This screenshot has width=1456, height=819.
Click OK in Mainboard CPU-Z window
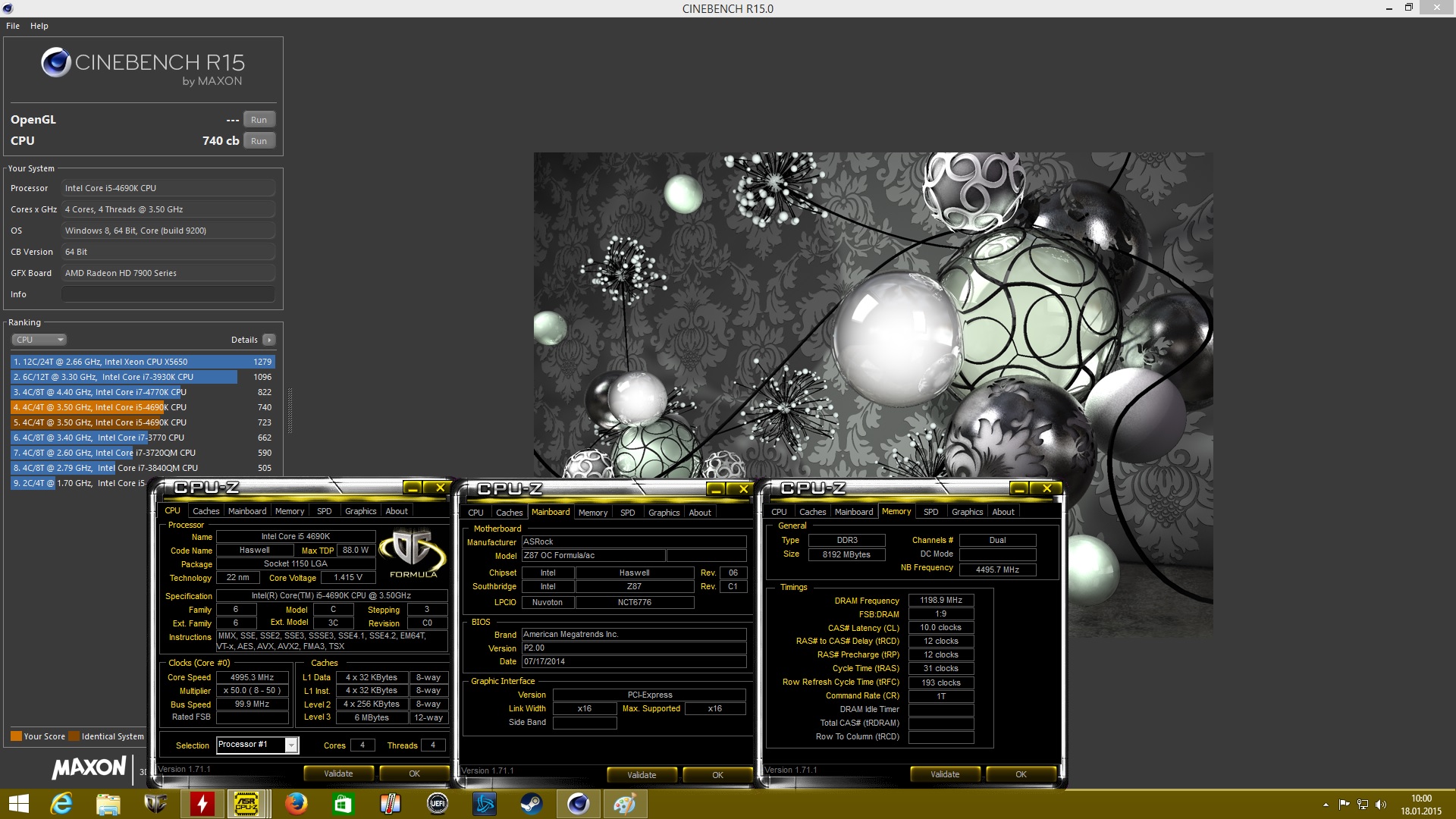[x=717, y=775]
